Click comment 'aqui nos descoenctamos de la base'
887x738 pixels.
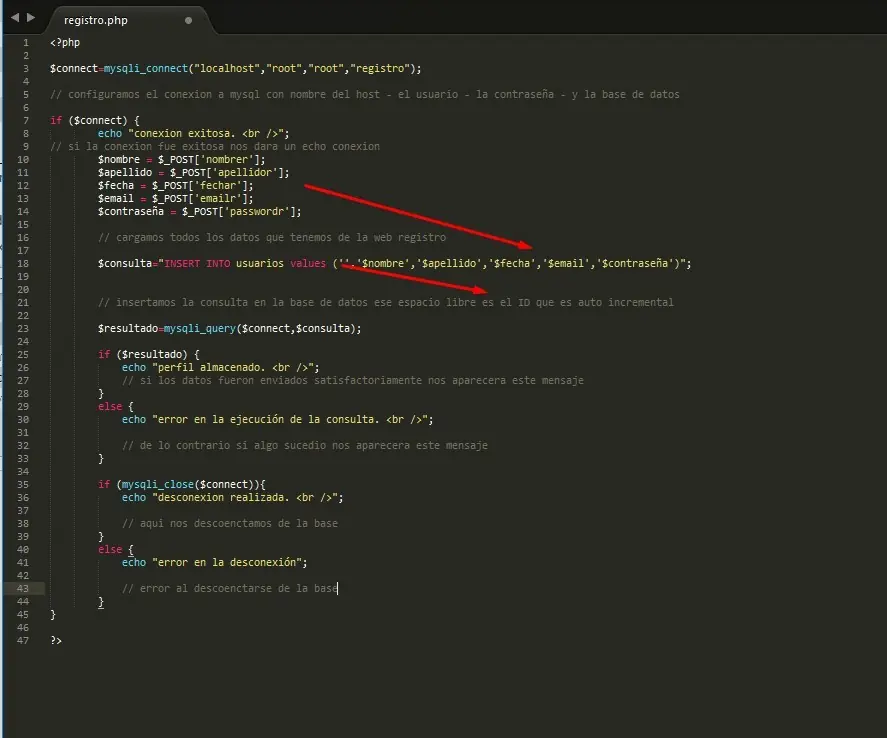[x=230, y=524]
